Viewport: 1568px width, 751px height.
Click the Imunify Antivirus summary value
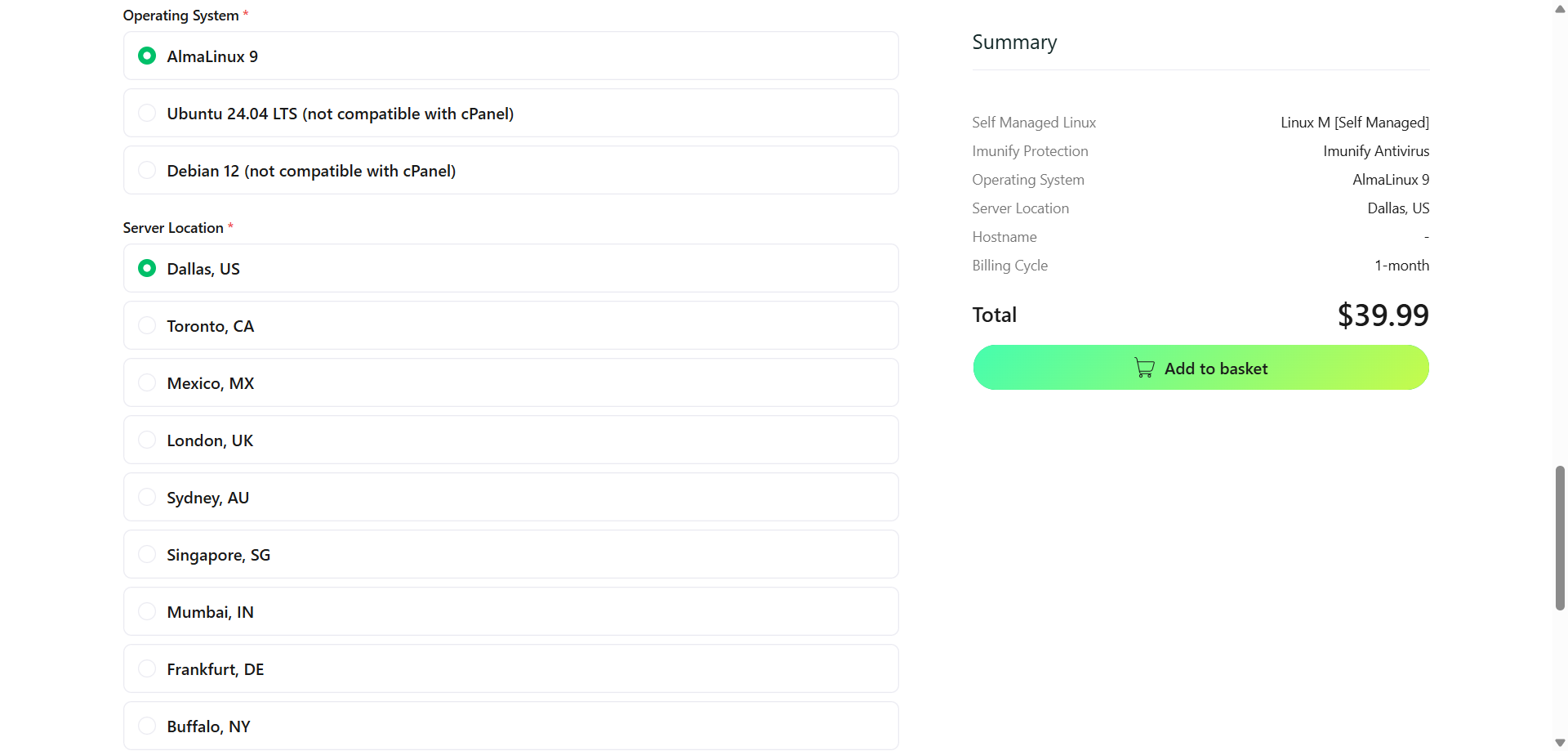coord(1376,151)
